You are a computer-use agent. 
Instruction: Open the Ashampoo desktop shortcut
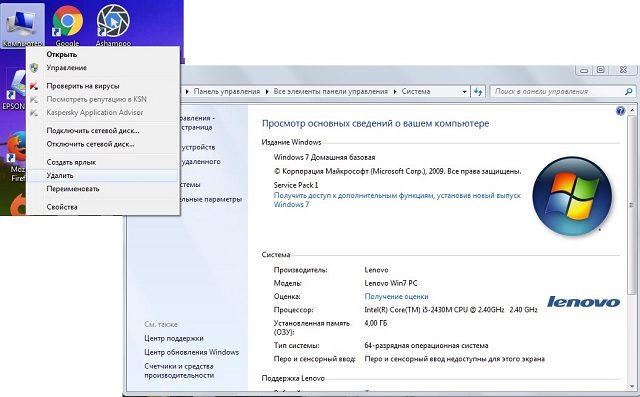pos(113,25)
